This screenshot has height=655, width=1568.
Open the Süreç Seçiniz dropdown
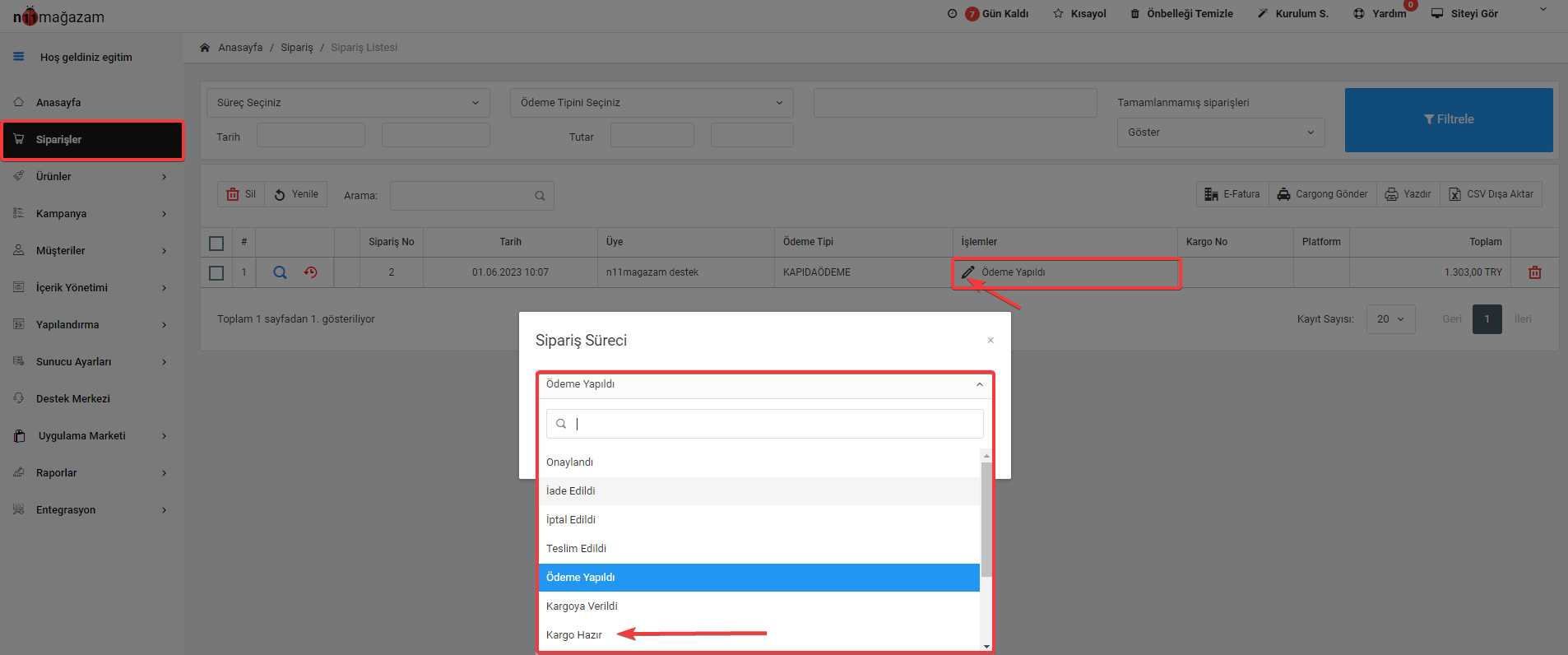[x=348, y=103]
